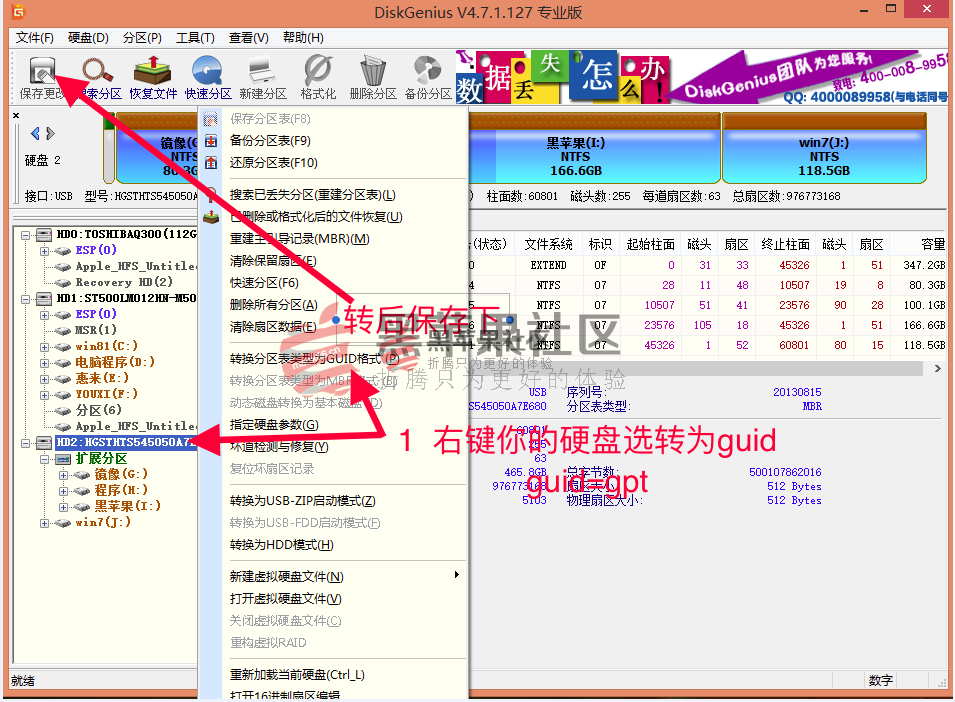Click the Recover Files (恢复文件) icon
Image resolution: width=955 pixels, height=702 pixels.
coord(152,71)
